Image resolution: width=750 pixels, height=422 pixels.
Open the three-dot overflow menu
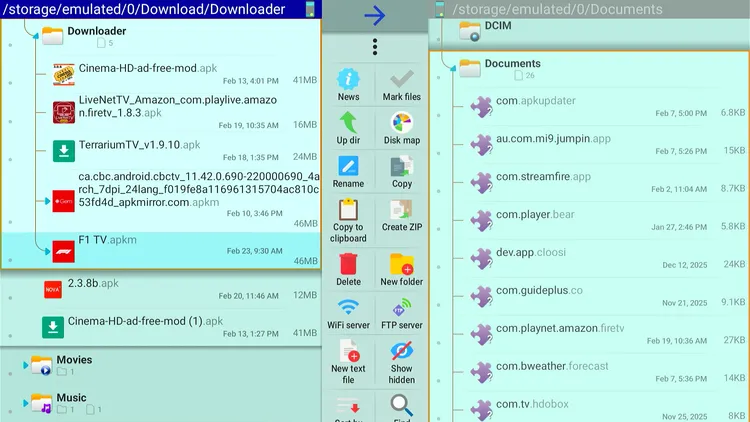[x=375, y=47]
